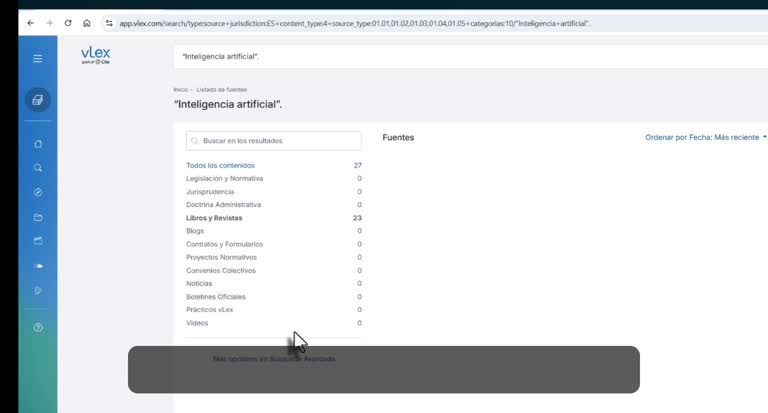Screen dimensions: 768x413
Task: Click the browser address bar URL
Action: point(355,23)
